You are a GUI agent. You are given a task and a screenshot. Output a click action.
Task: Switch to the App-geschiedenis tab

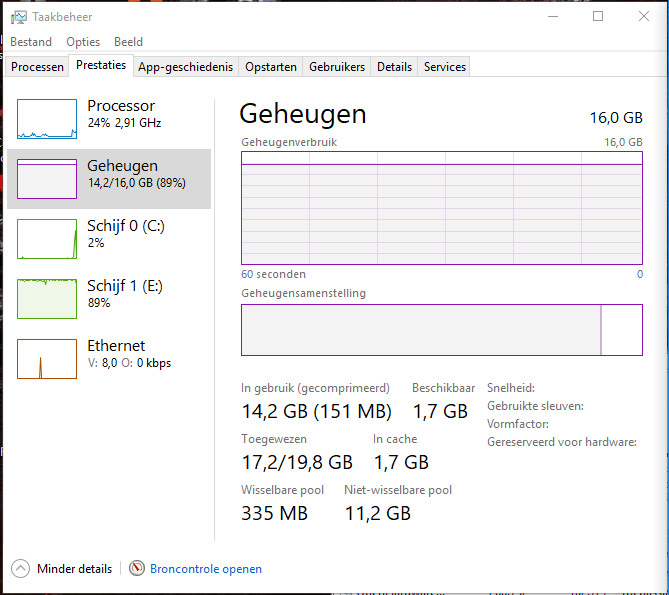[186, 67]
